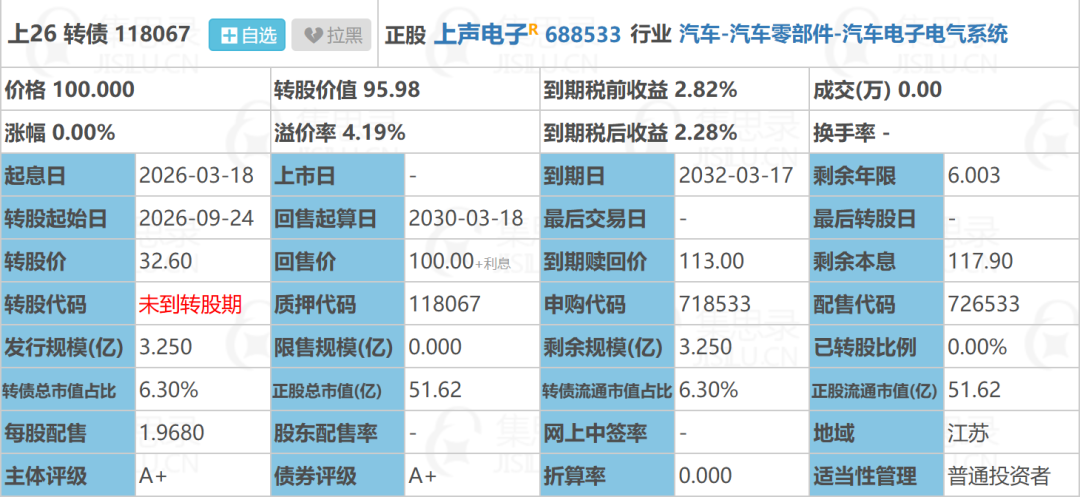Screen dimensions: 1080x497
Task: Select the 到期税后收益 2.28% cell
Action: 675,132
